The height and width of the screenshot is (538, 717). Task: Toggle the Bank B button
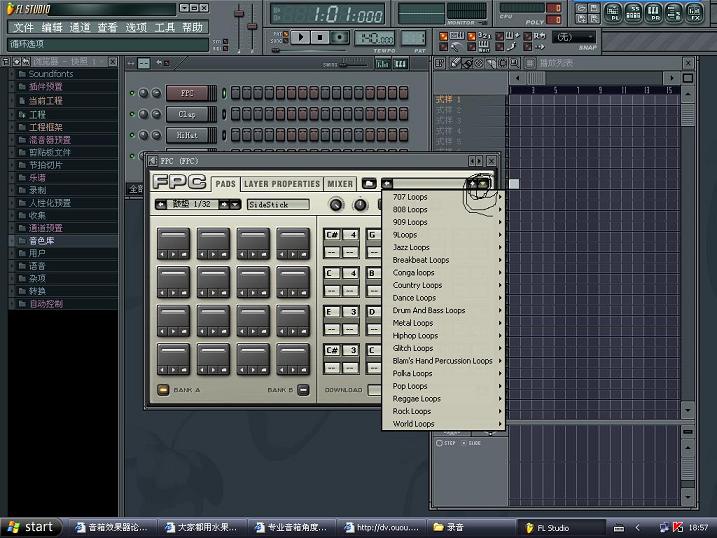[x=303, y=390]
